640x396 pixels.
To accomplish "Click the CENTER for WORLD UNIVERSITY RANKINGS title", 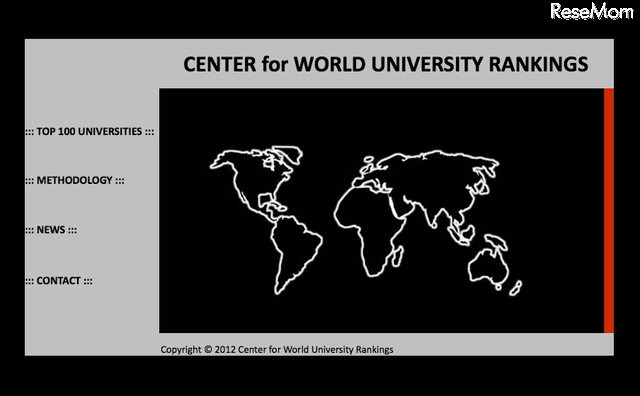I will pos(386,65).
